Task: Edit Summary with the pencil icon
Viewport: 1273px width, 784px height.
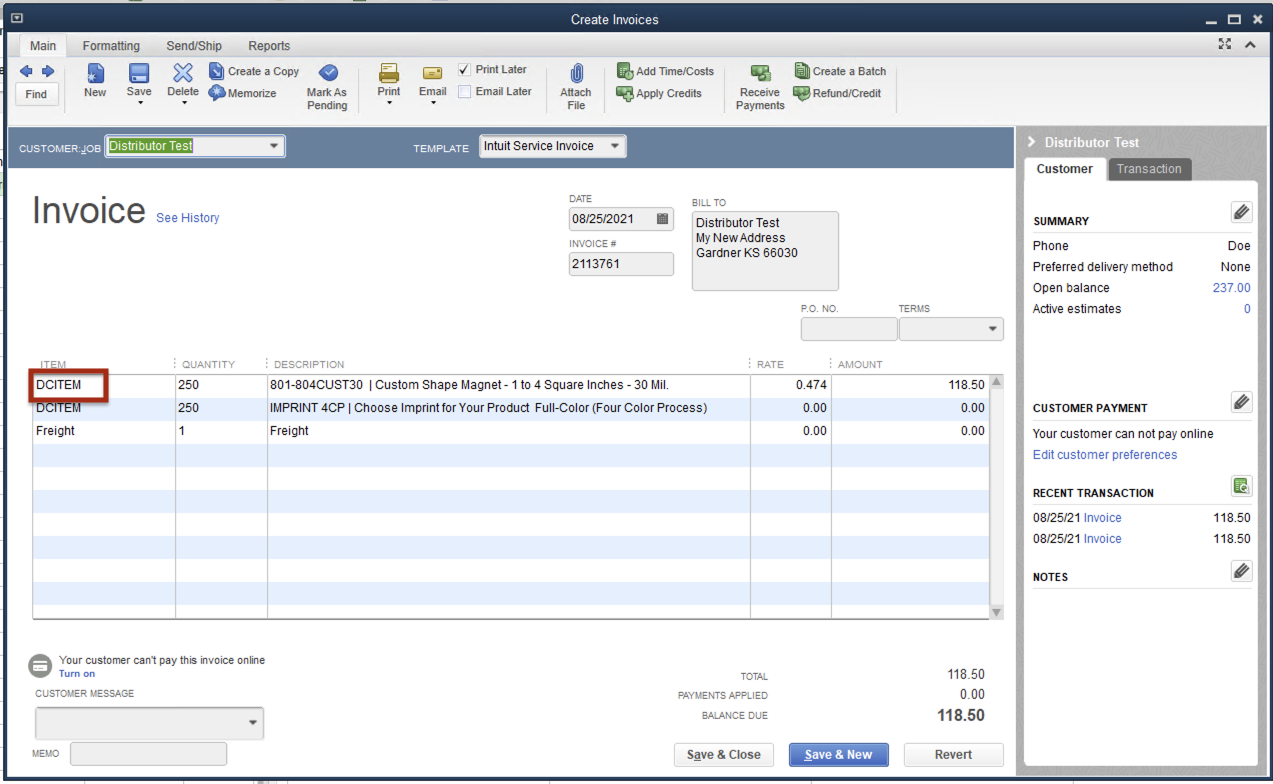Action: pyautogui.click(x=1240, y=212)
